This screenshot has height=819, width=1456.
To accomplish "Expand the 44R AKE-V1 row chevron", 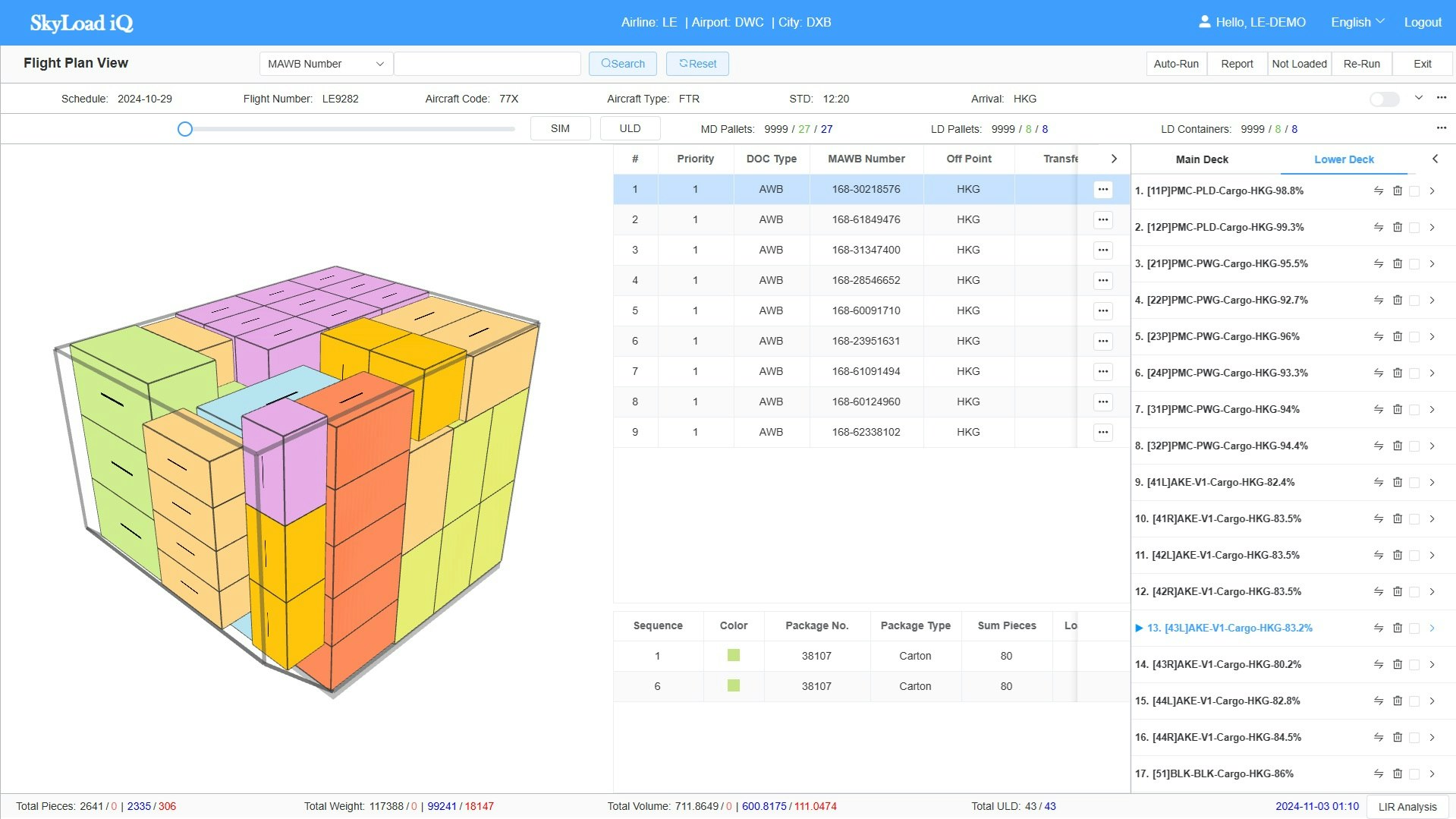I will click(1432, 737).
